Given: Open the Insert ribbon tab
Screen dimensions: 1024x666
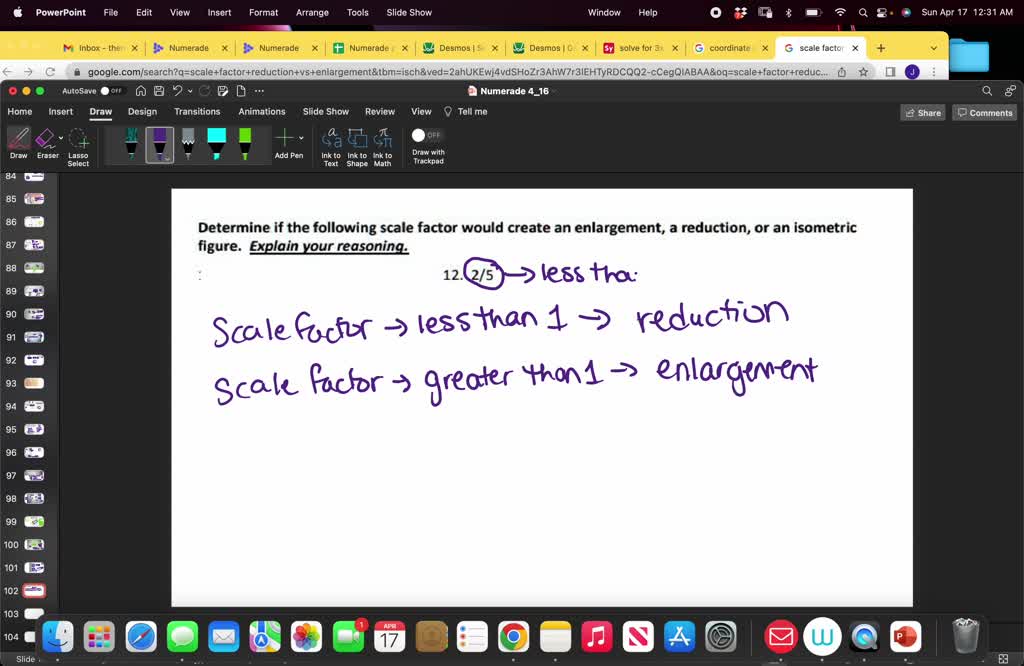Looking at the screenshot, I should pyautogui.click(x=61, y=112).
